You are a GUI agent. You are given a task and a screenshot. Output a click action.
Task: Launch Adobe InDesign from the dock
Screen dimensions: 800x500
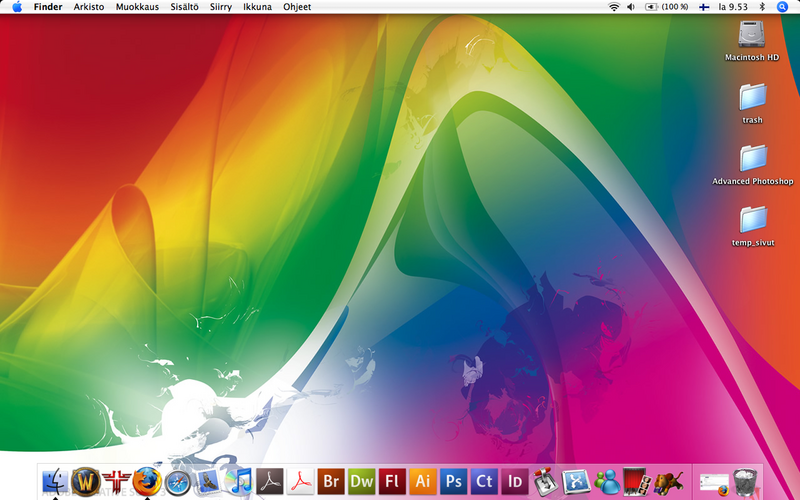515,481
